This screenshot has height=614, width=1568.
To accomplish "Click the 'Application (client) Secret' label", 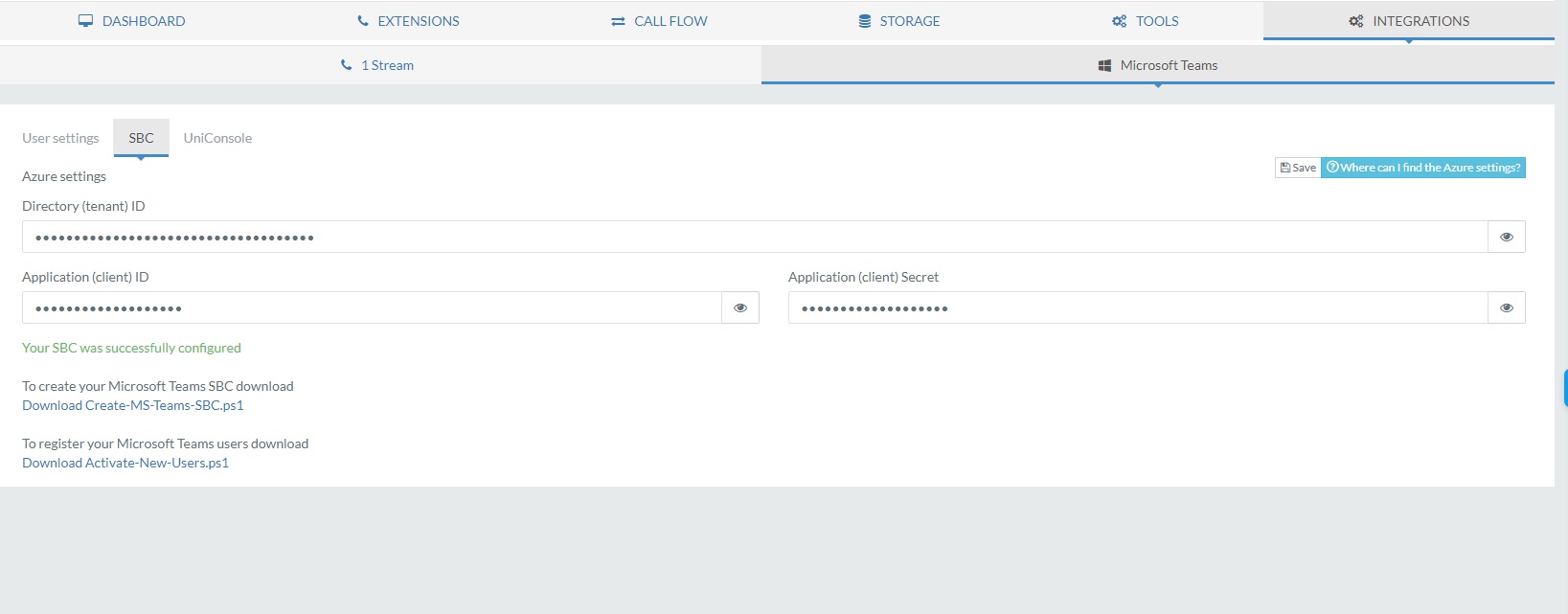I will click(863, 277).
